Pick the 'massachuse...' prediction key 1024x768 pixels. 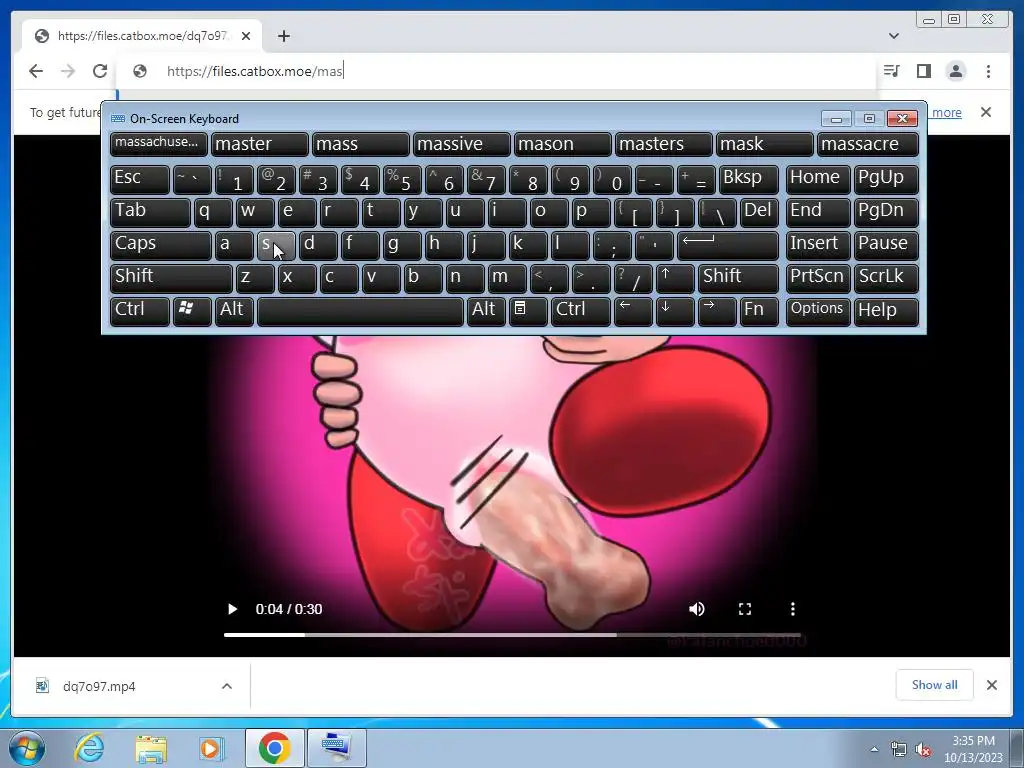pos(159,144)
